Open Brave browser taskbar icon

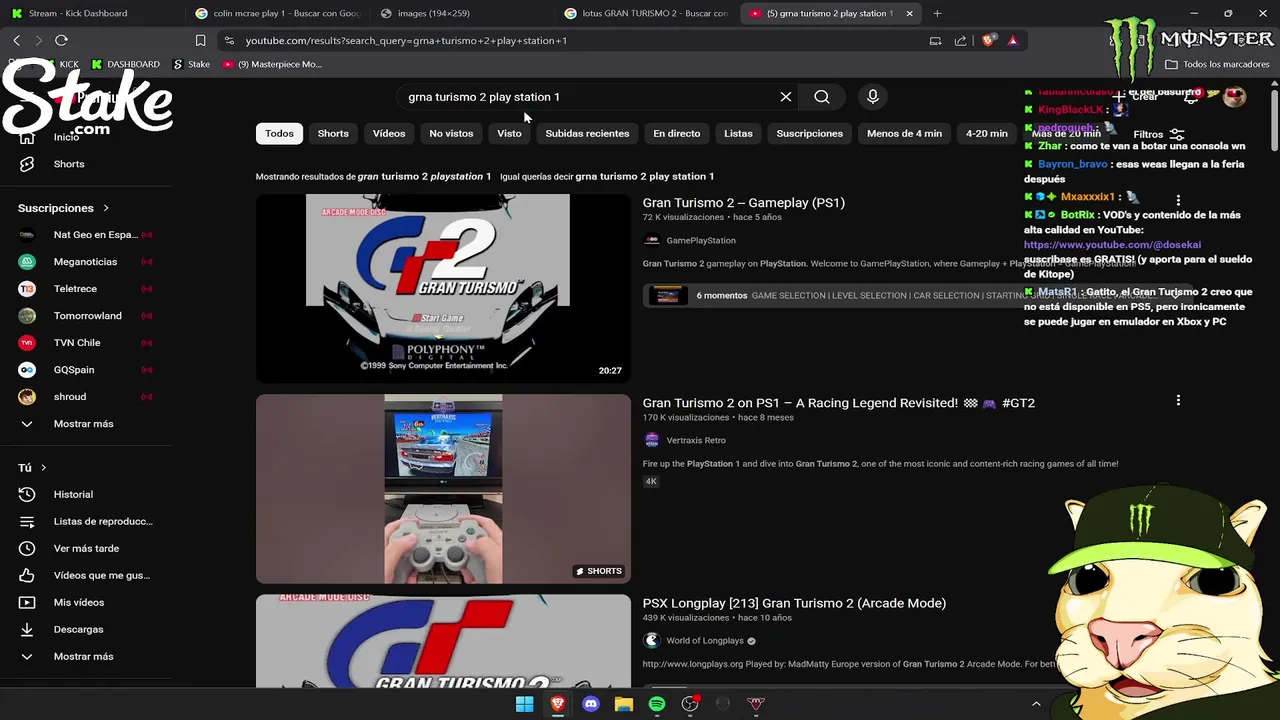point(558,704)
